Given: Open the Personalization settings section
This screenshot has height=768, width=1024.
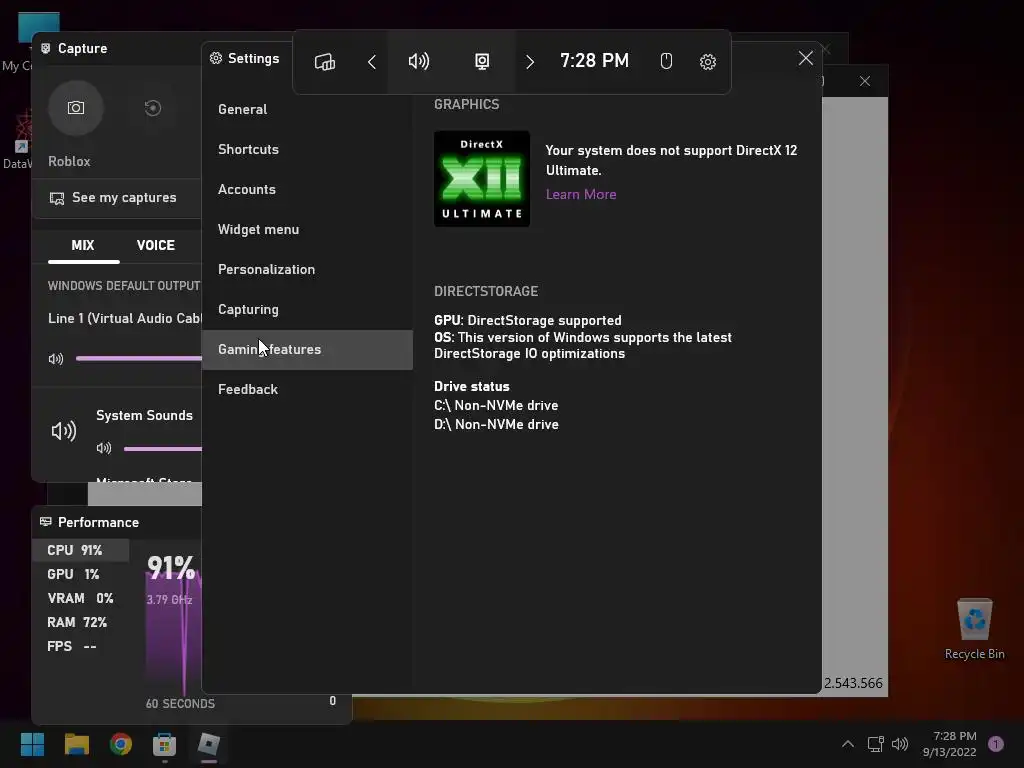Looking at the screenshot, I should (307, 269).
